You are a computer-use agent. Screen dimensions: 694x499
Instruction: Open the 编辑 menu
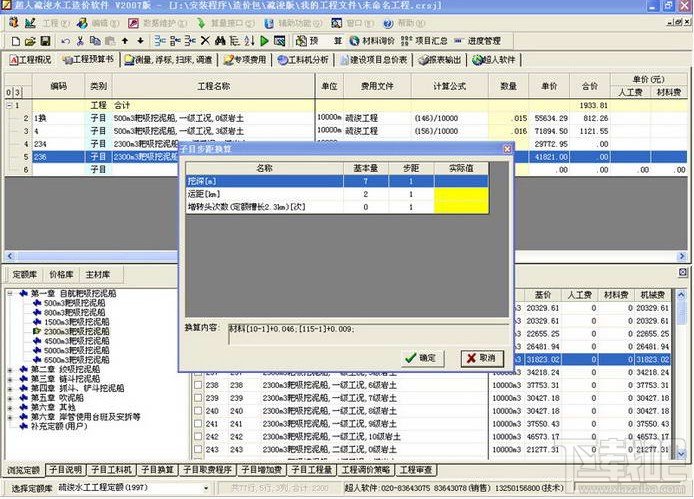pos(97,23)
